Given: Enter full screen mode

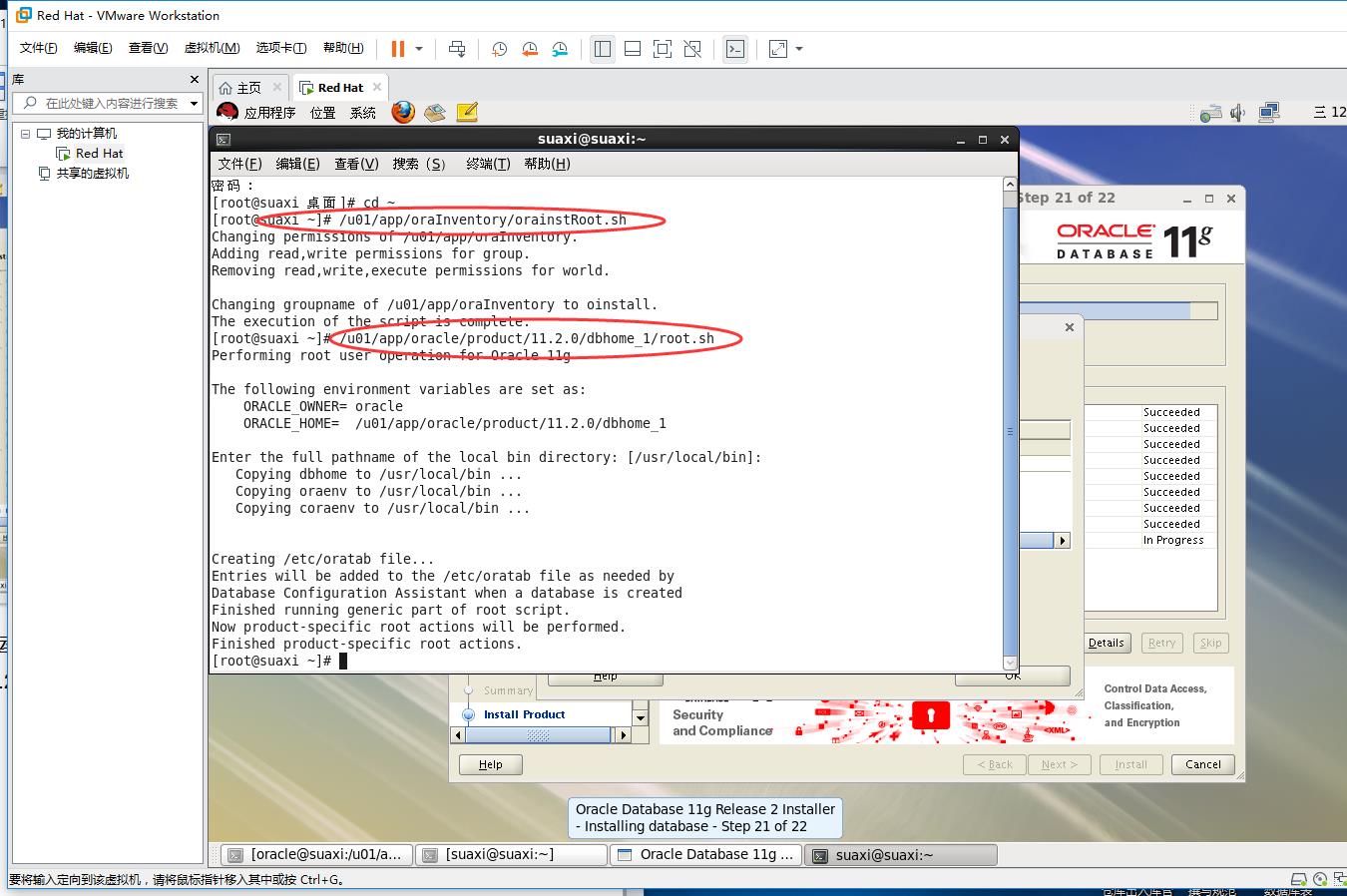Looking at the screenshot, I should point(663,49).
